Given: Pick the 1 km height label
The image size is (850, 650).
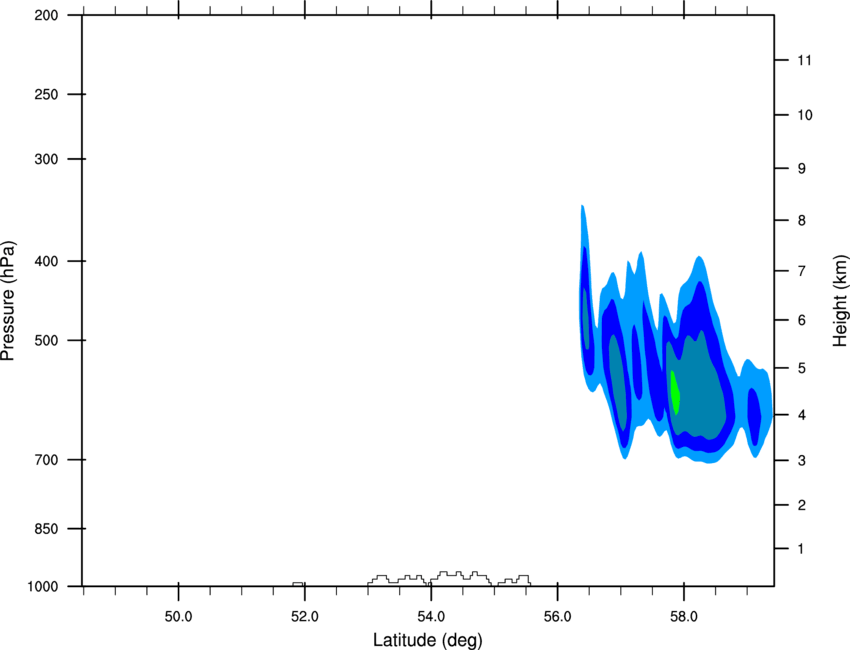Looking at the screenshot, I should click(802, 549).
